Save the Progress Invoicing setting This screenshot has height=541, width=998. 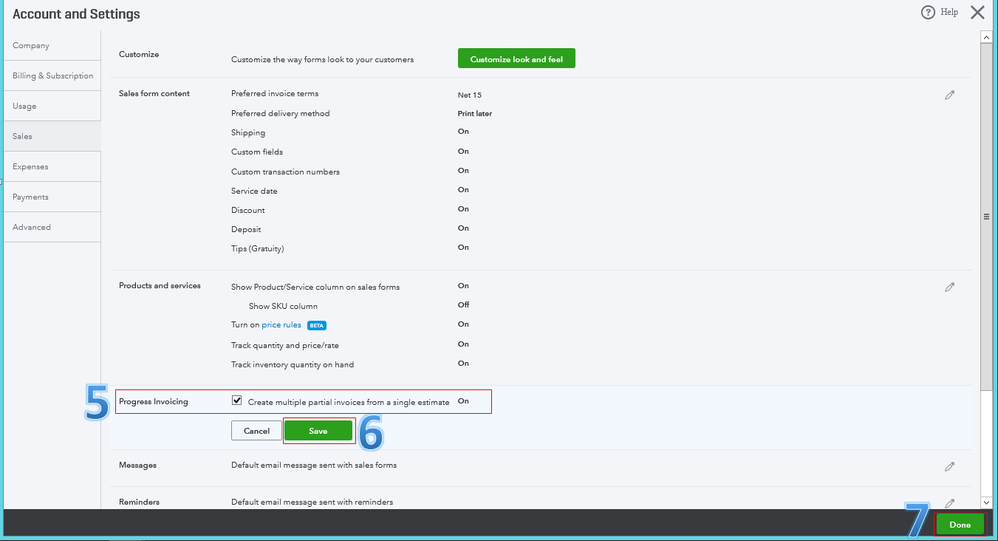click(x=318, y=431)
